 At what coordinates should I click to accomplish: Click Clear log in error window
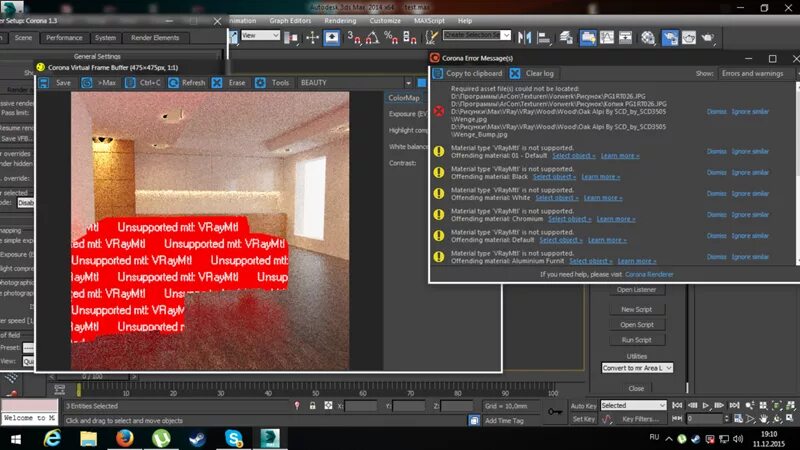pyautogui.click(x=532, y=73)
